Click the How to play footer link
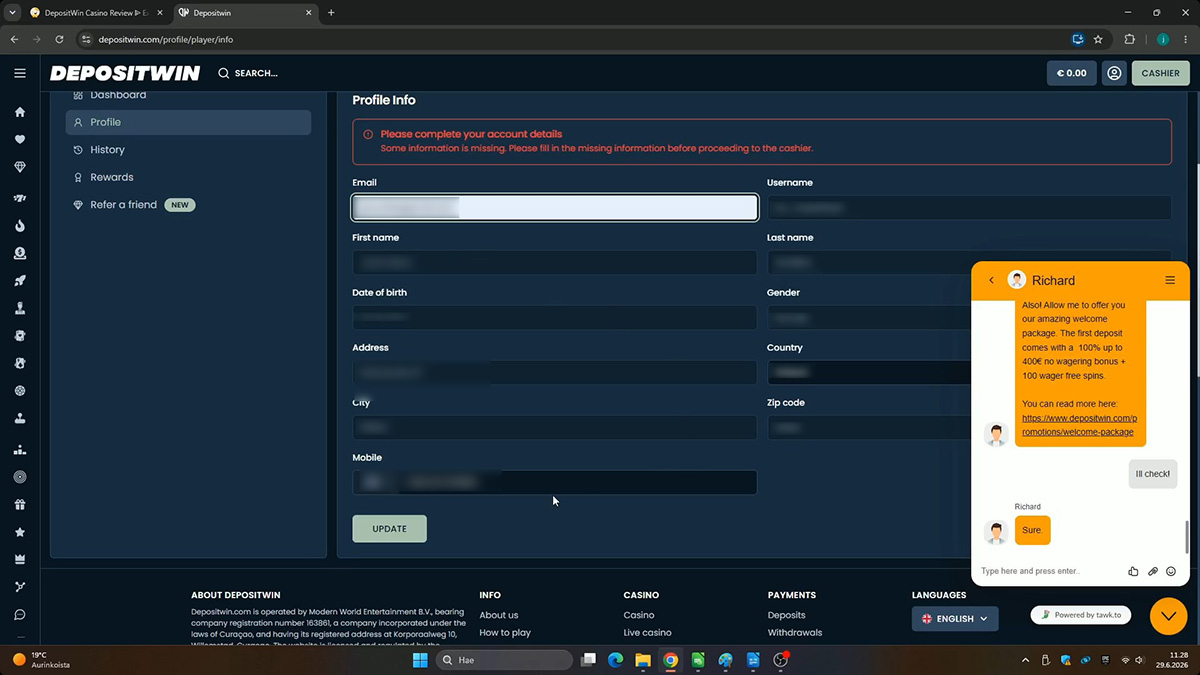Screen dimensions: 1200x675 point(505,633)
